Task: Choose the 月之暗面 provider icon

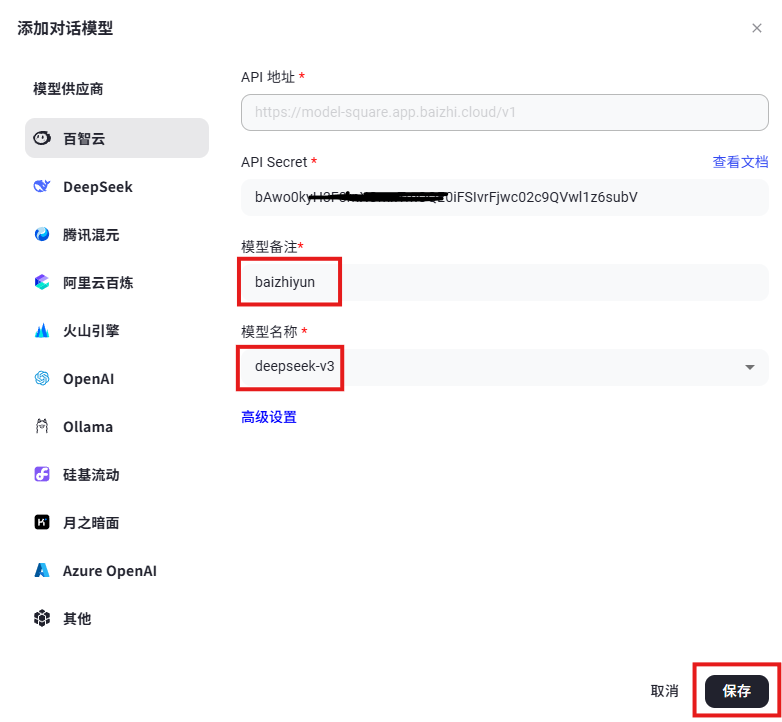Action: pyautogui.click(x=42, y=522)
